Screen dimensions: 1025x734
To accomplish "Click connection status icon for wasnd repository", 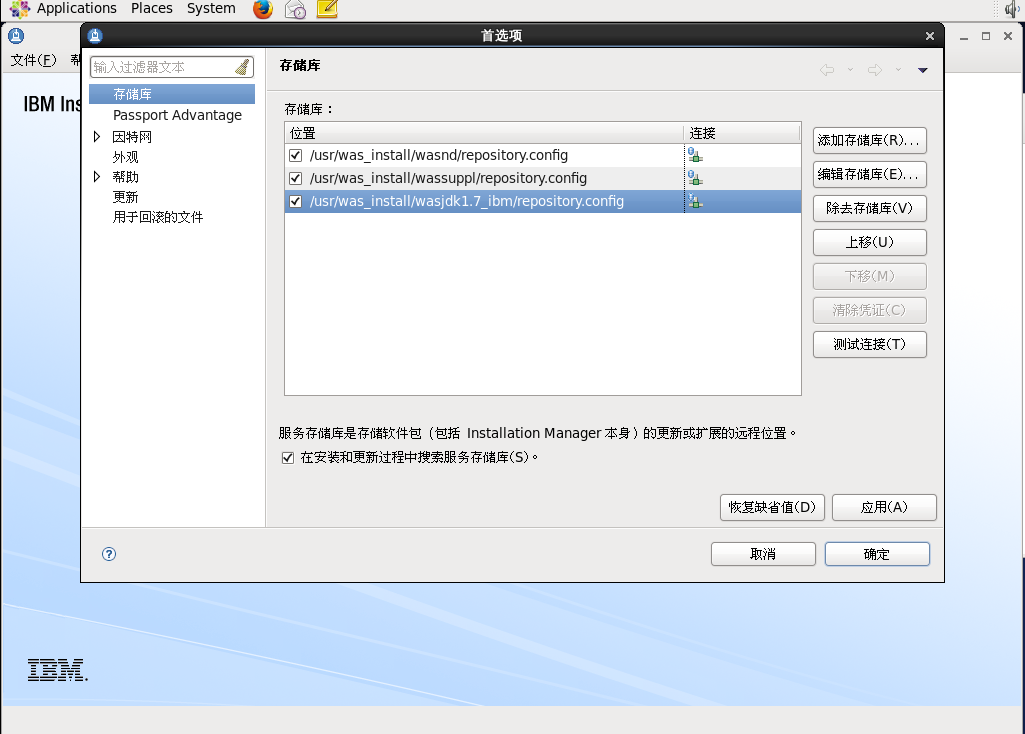I will tap(695, 155).
